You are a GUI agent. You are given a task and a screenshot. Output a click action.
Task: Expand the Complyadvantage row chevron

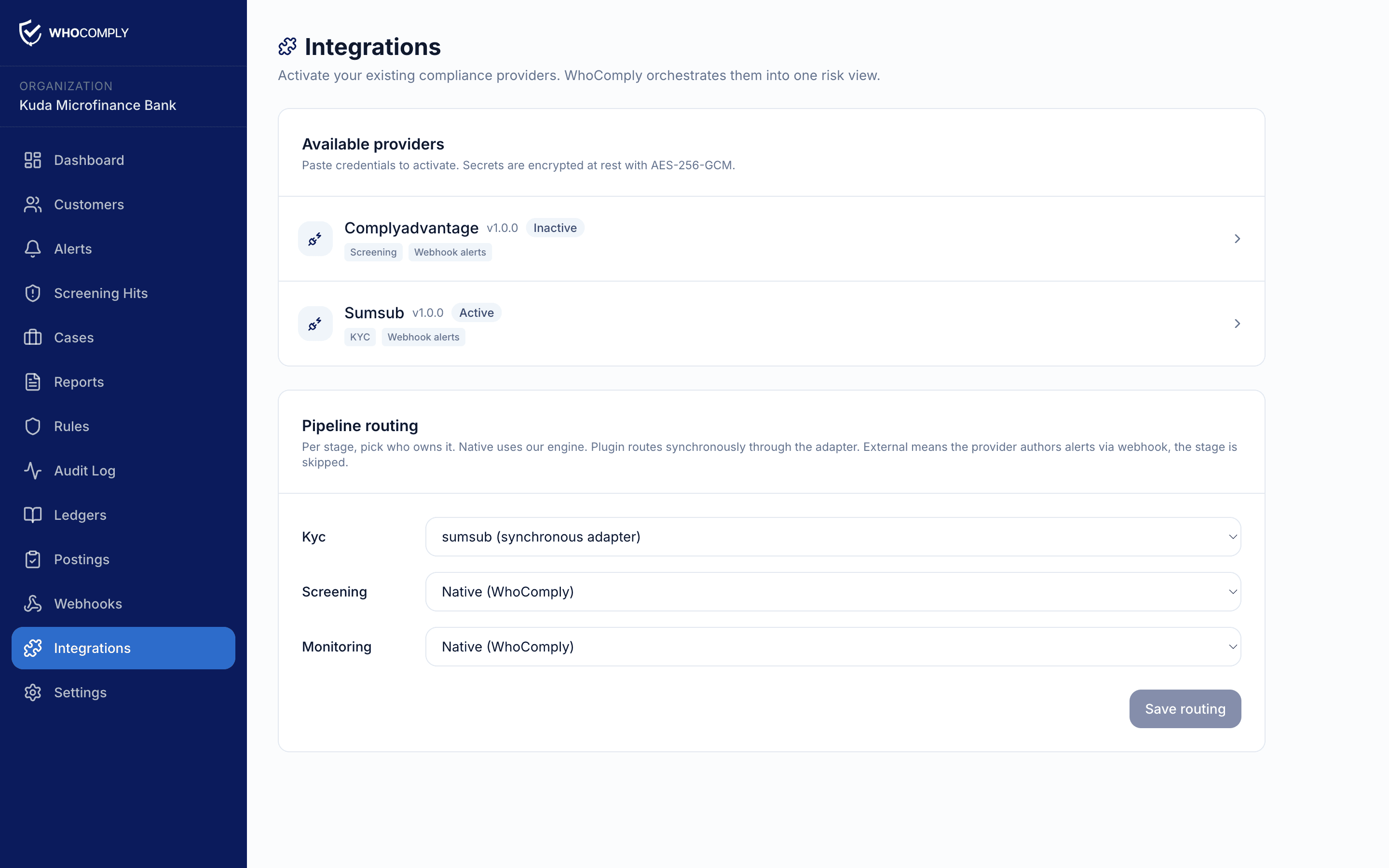click(x=1238, y=239)
